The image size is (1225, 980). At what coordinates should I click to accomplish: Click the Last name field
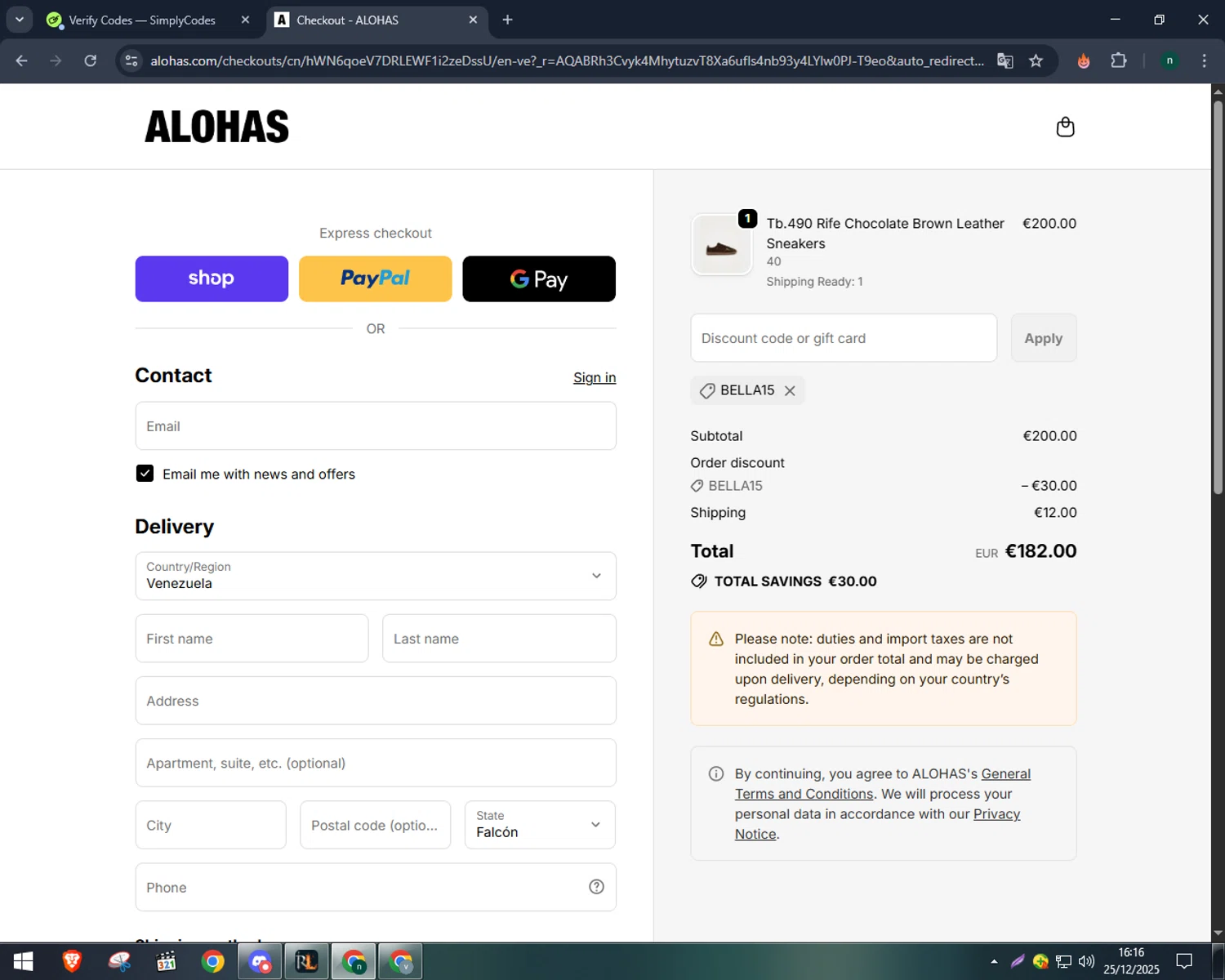pyautogui.click(x=499, y=639)
